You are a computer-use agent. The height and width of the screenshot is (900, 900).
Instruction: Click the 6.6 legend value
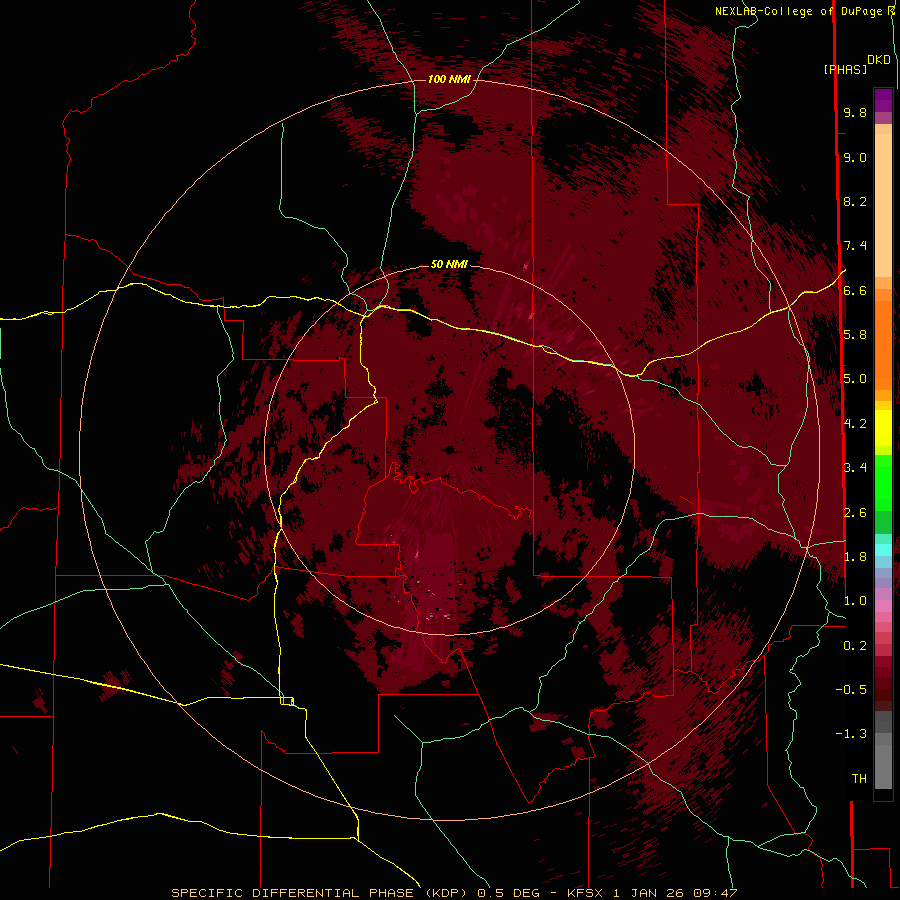click(x=855, y=290)
